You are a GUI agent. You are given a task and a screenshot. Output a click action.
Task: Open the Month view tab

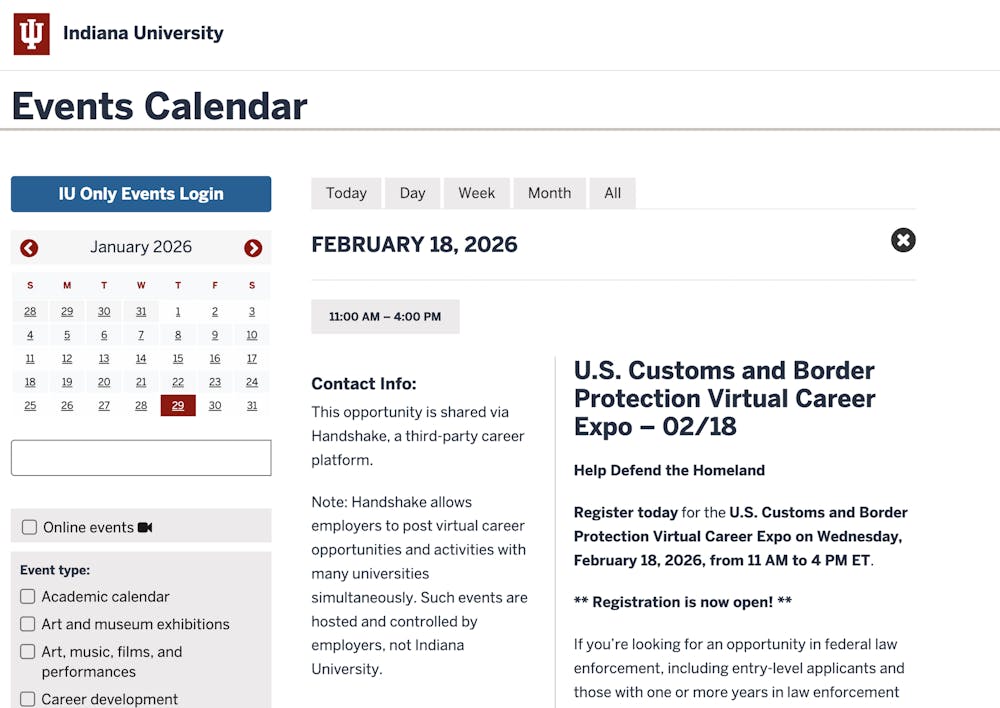pos(549,193)
